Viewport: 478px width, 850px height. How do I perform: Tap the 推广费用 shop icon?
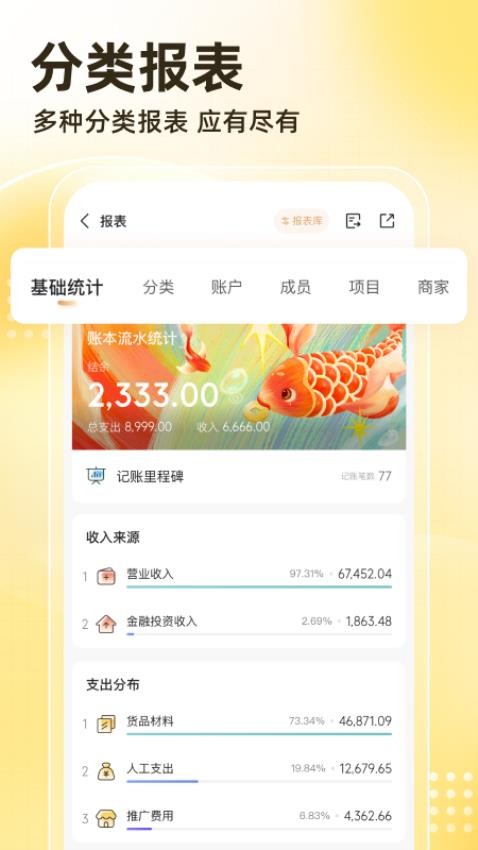click(106, 818)
